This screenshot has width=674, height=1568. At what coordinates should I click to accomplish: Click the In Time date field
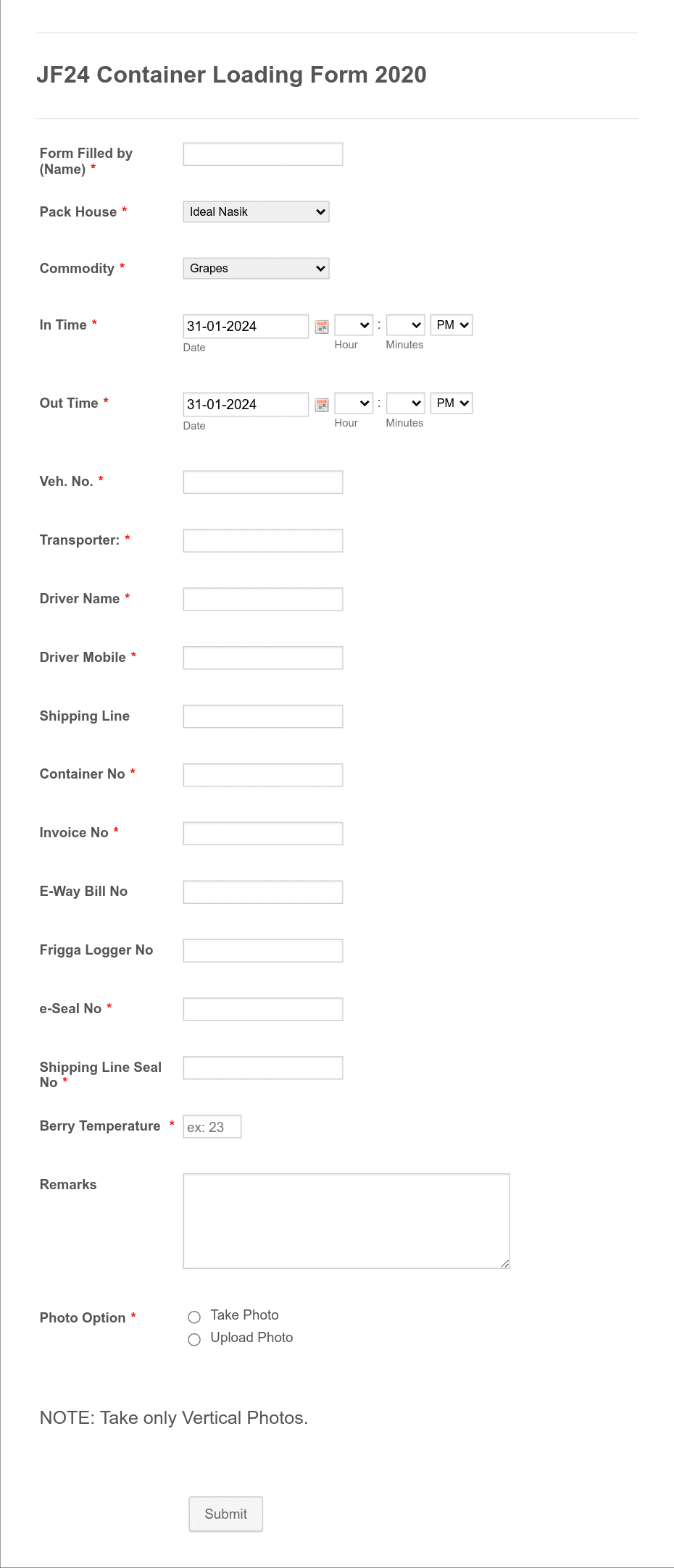(246, 327)
